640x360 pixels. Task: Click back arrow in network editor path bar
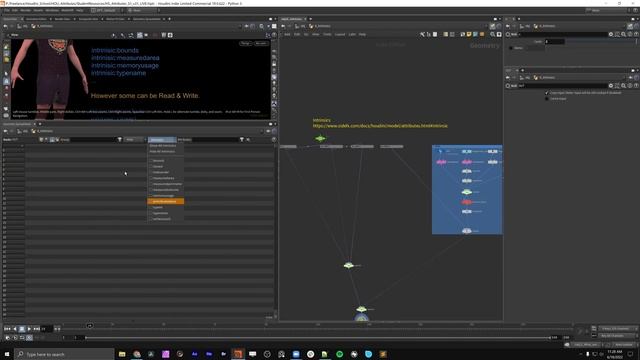coord(283,26)
